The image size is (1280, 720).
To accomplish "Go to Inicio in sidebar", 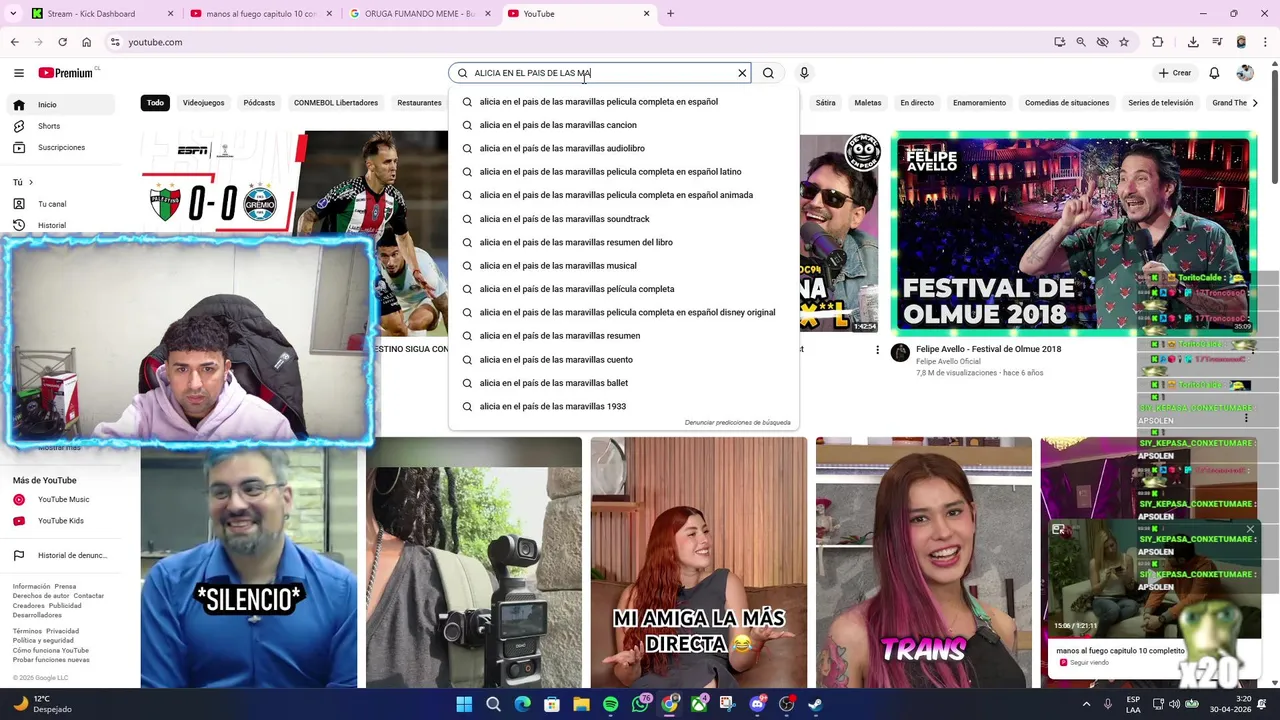I will click(x=62, y=104).
